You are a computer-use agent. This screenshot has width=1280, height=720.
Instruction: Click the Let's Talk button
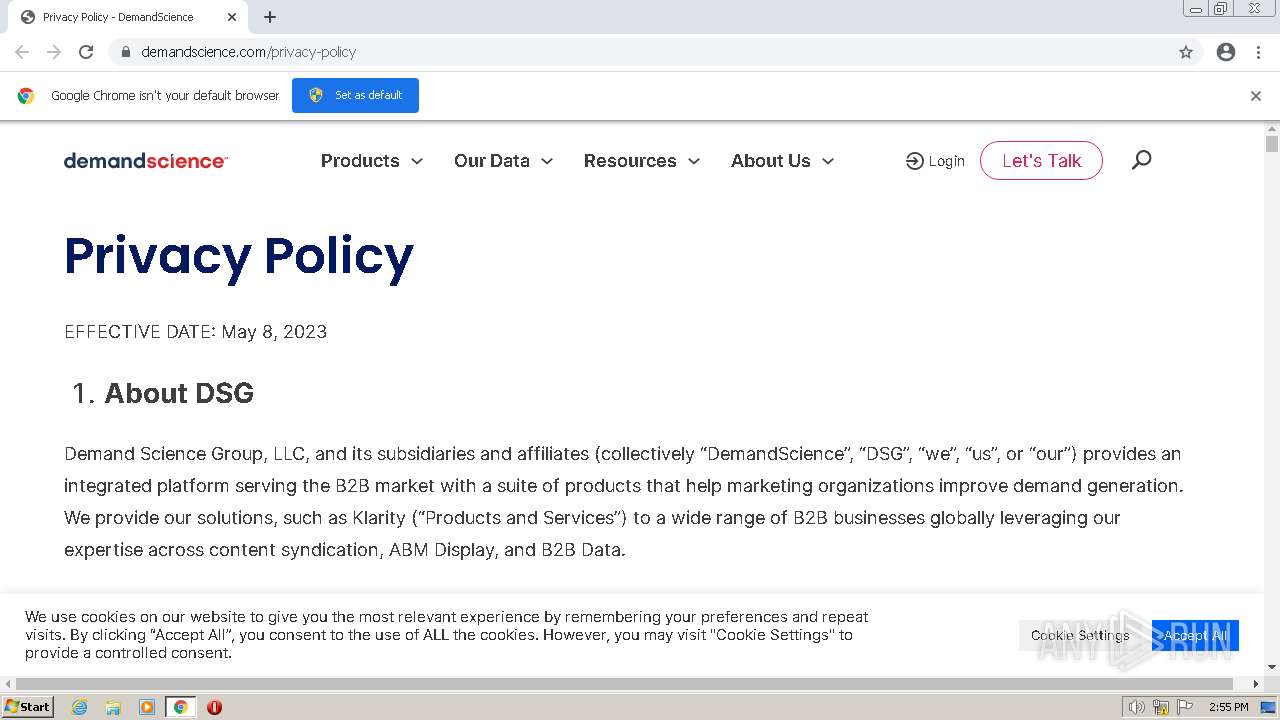tap(1041, 160)
